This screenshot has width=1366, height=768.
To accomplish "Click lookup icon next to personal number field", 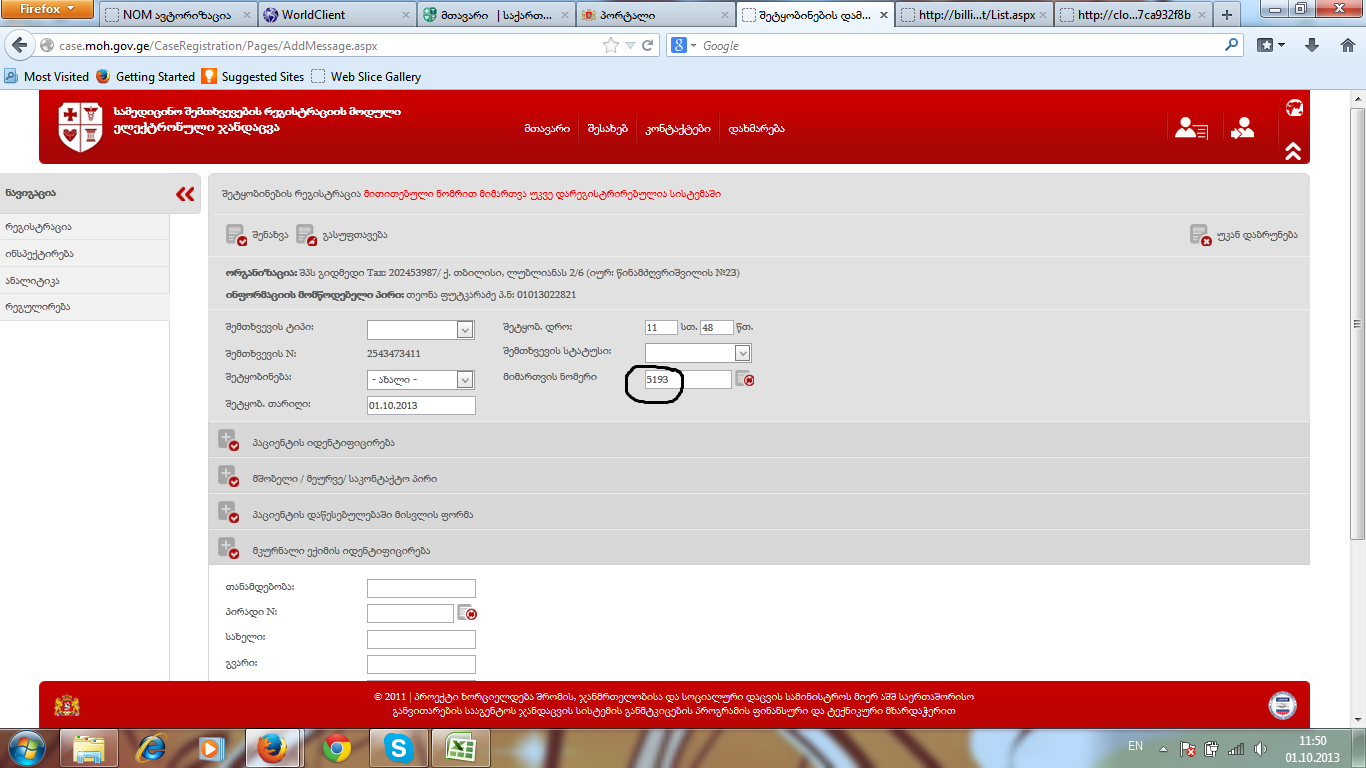I will [466, 613].
